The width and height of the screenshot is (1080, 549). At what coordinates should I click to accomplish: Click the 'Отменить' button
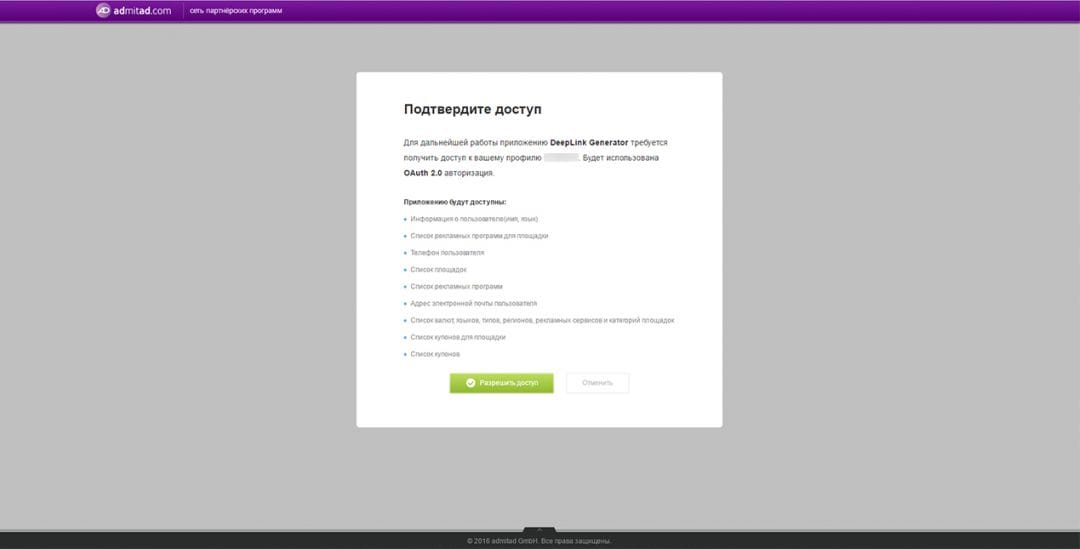click(597, 383)
